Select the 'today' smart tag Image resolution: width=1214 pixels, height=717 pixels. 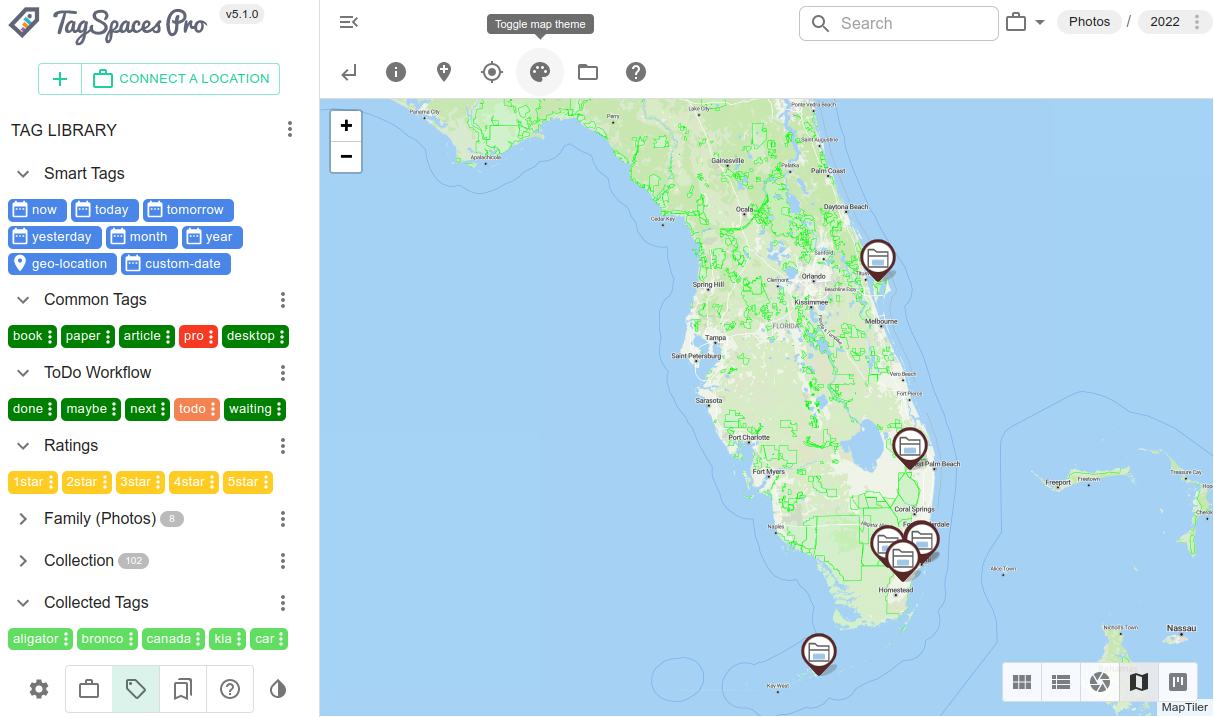point(104,210)
